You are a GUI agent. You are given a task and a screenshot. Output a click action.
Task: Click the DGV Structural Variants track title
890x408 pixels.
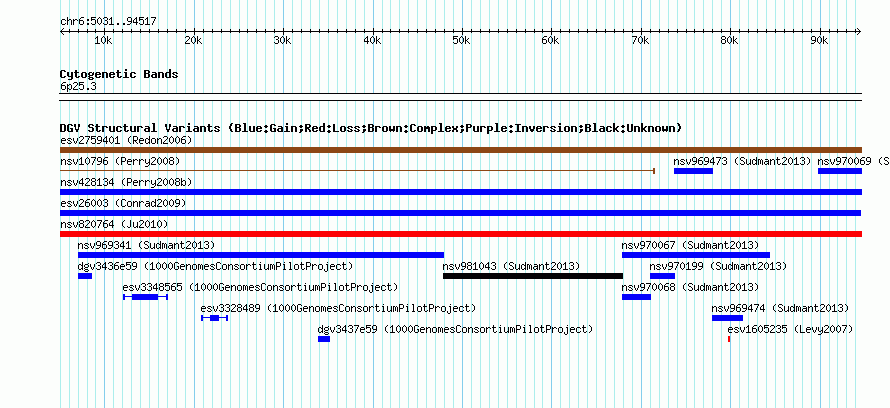click(371, 128)
